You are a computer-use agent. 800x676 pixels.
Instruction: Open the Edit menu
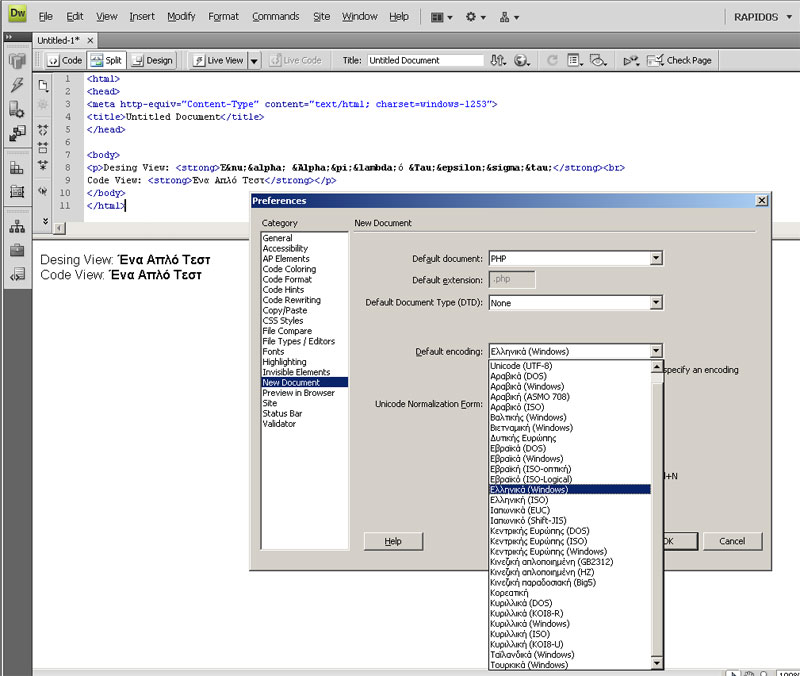74,17
